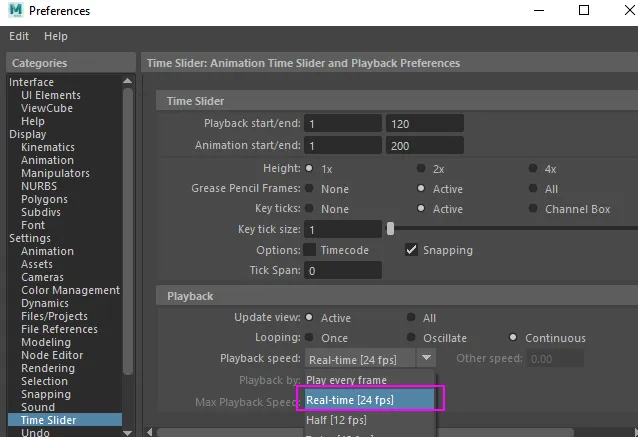Select the Polygons category

coord(44,199)
